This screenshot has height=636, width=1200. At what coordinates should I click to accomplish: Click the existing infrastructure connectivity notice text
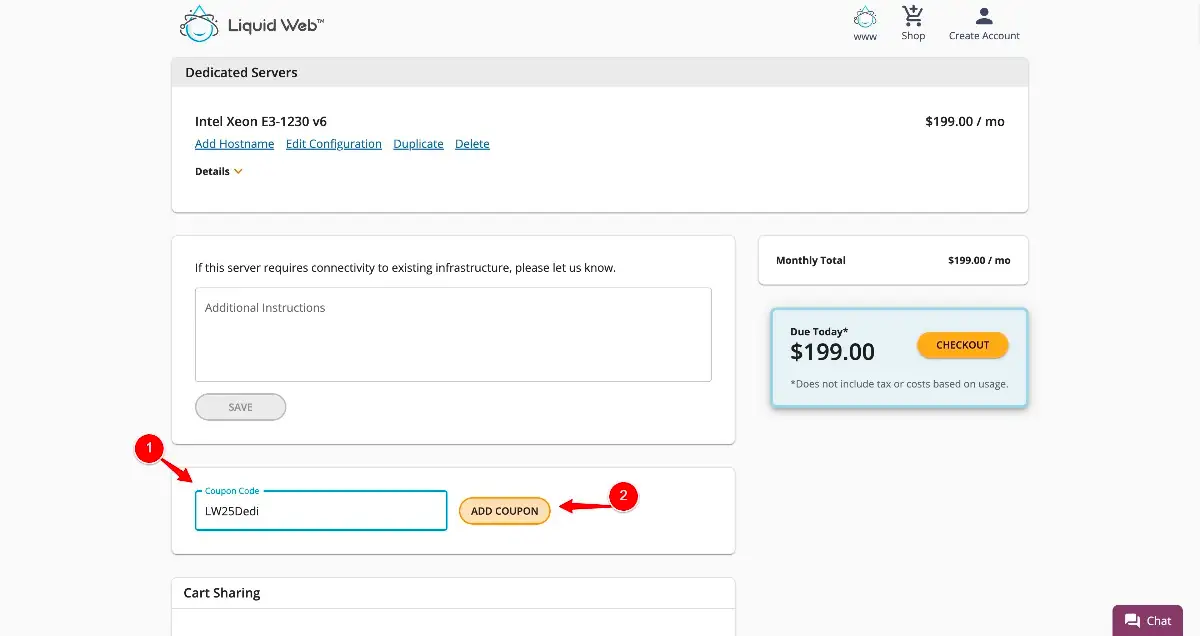[405, 268]
